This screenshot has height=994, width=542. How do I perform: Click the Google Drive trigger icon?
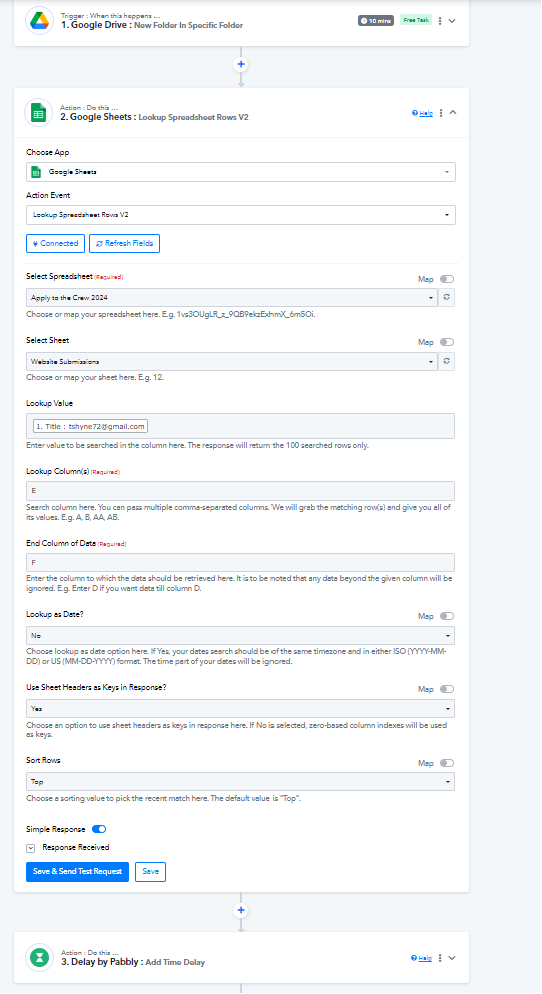[39, 20]
